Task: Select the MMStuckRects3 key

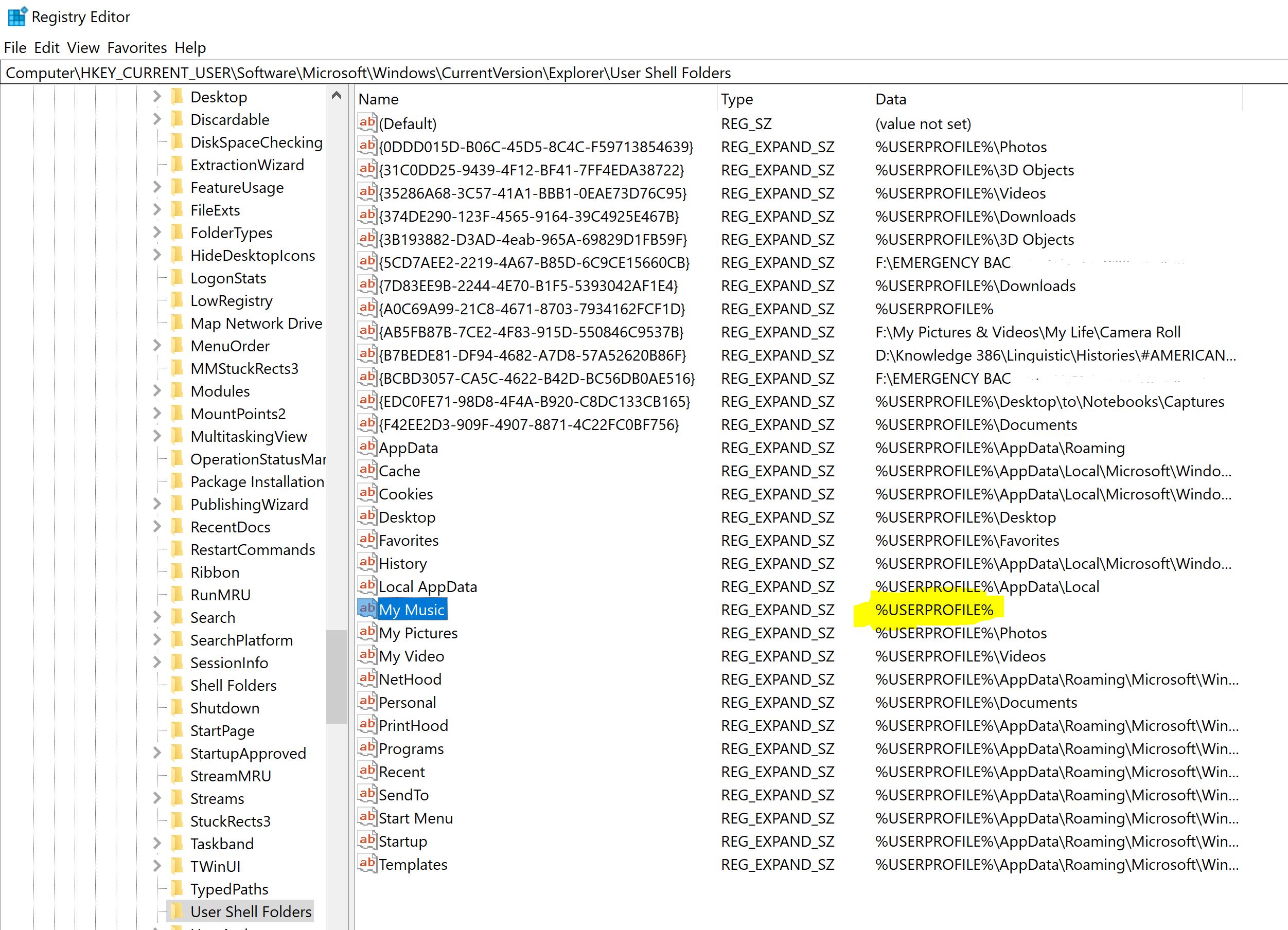Action: [x=244, y=368]
